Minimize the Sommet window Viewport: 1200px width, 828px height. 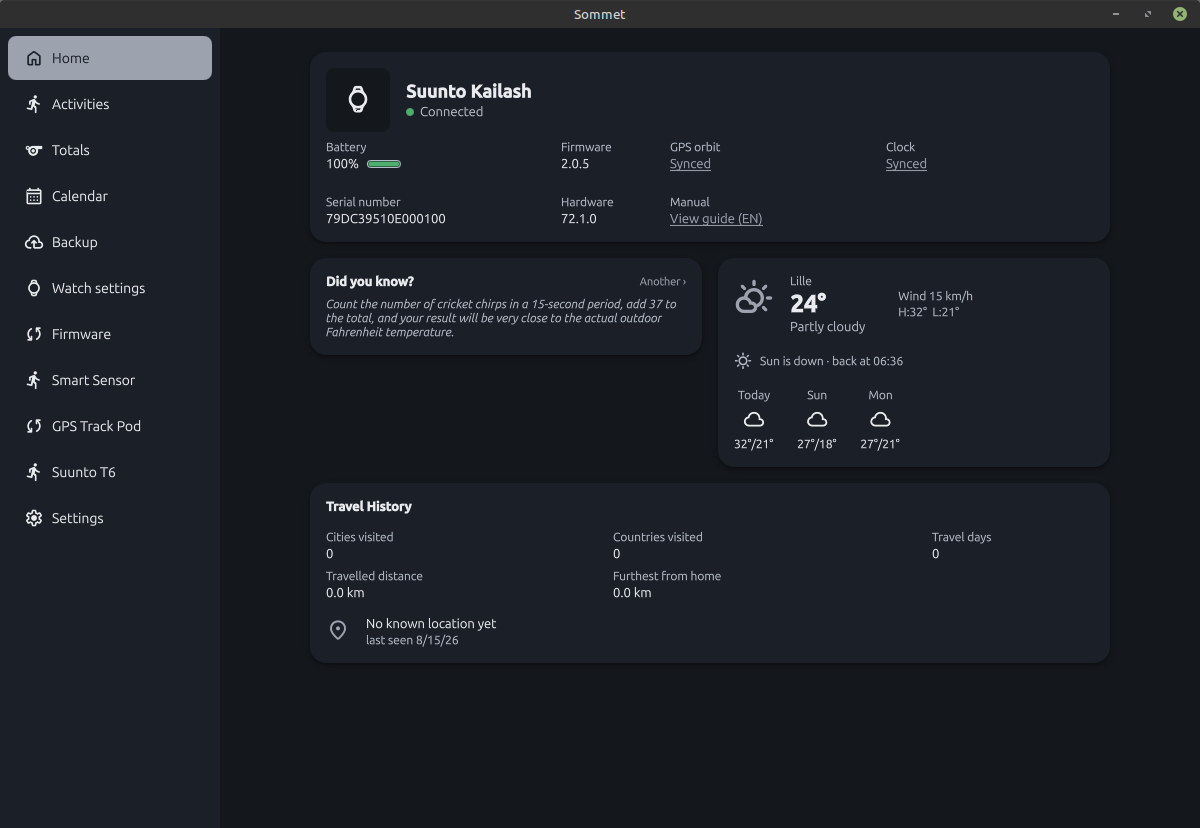point(1116,14)
